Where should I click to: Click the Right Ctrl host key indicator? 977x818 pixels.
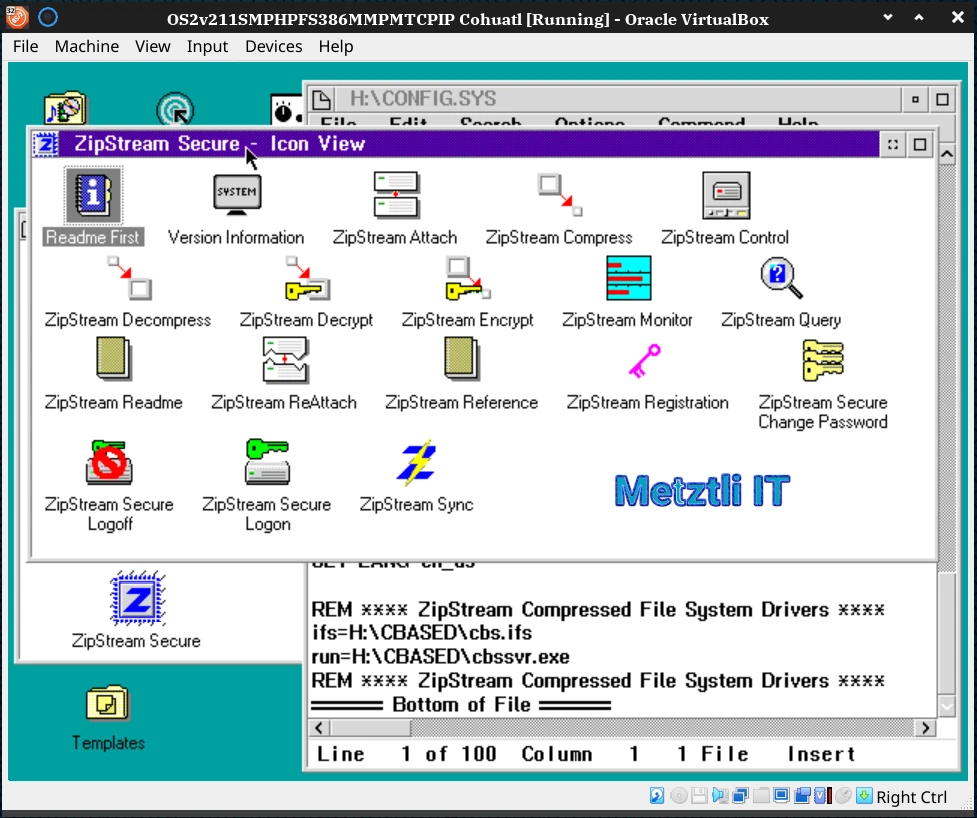[911, 797]
